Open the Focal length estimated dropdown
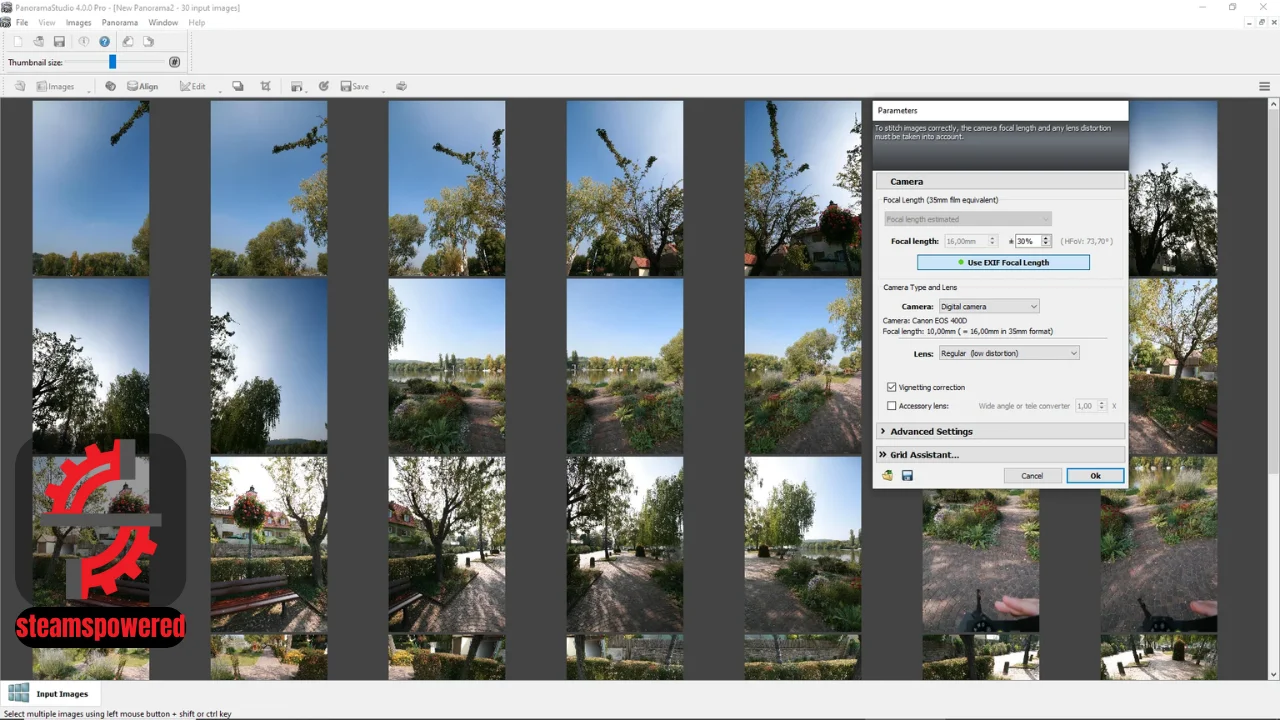The image size is (1280, 720). [968, 219]
